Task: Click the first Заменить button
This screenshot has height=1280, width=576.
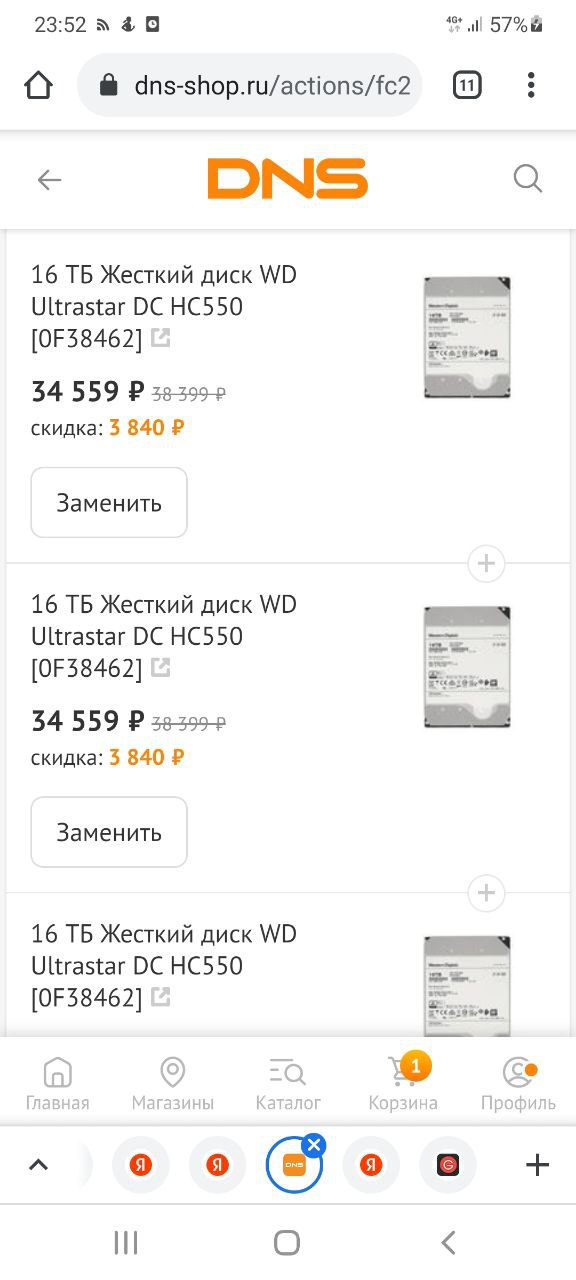Action: (x=109, y=503)
